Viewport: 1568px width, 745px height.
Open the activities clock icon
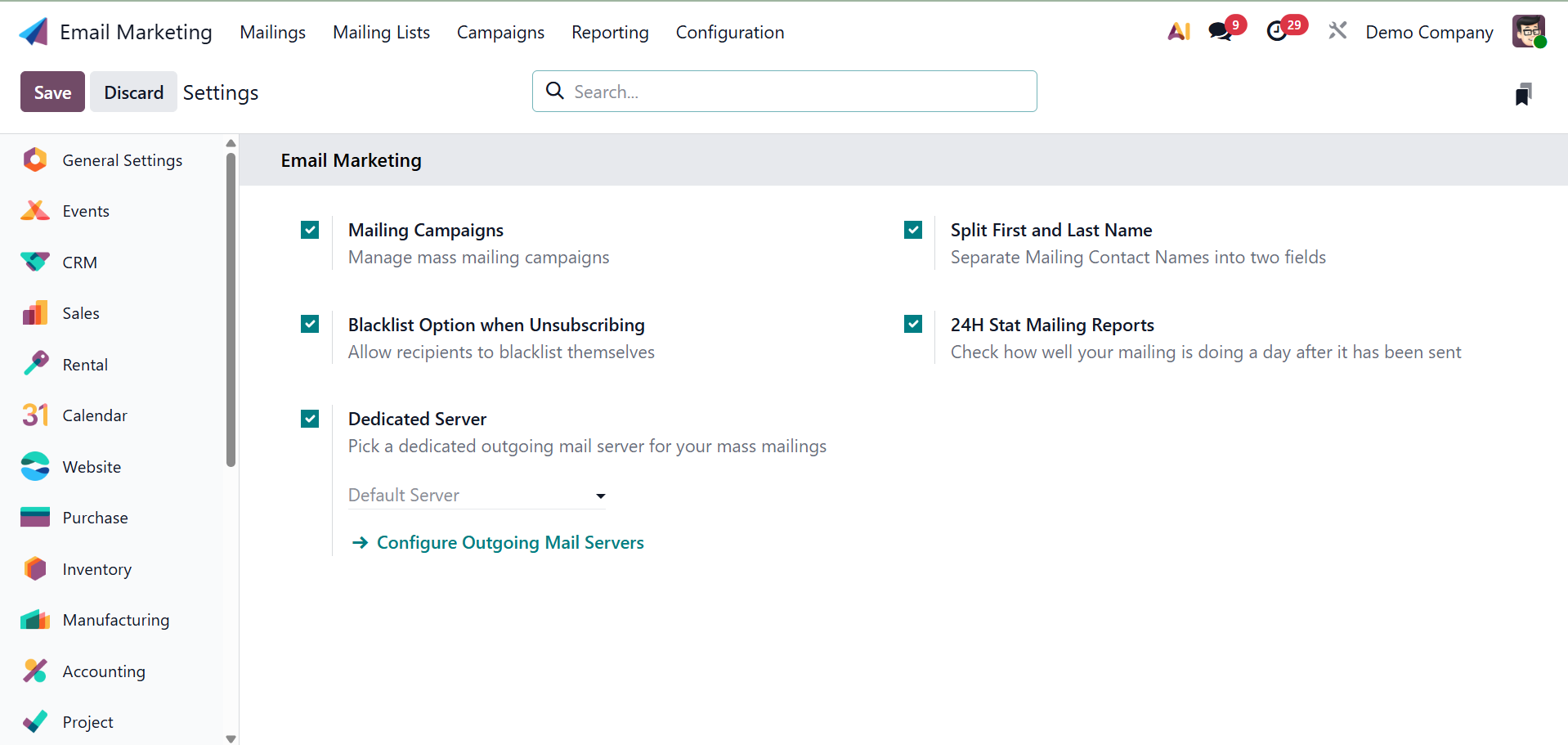pos(1276,32)
